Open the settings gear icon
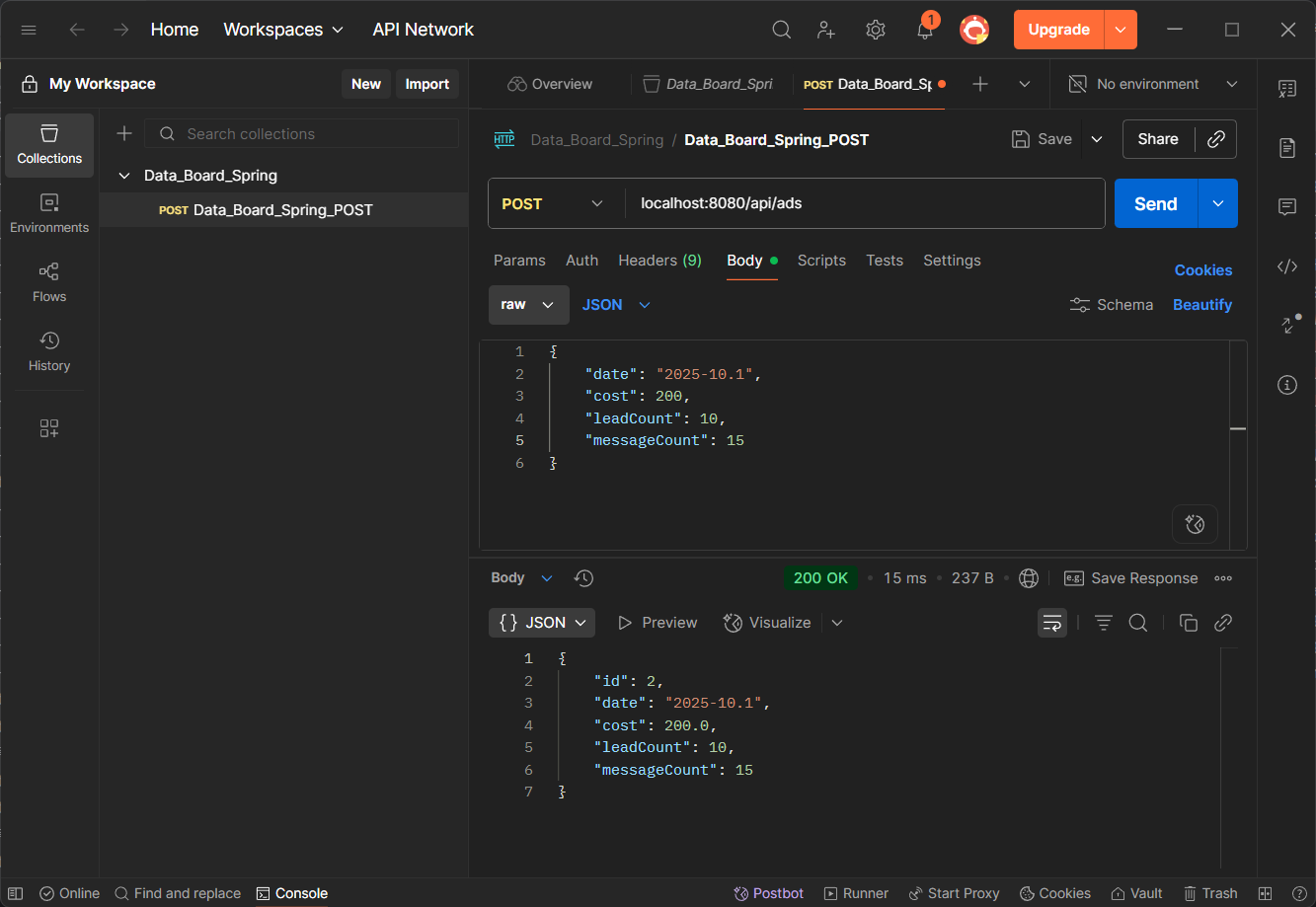 (876, 30)
